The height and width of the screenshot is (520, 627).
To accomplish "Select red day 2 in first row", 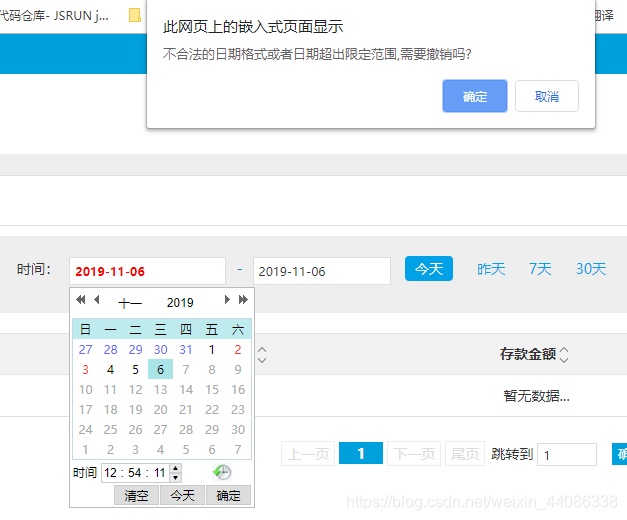I will pyautogui.click(x=238, y=349).
